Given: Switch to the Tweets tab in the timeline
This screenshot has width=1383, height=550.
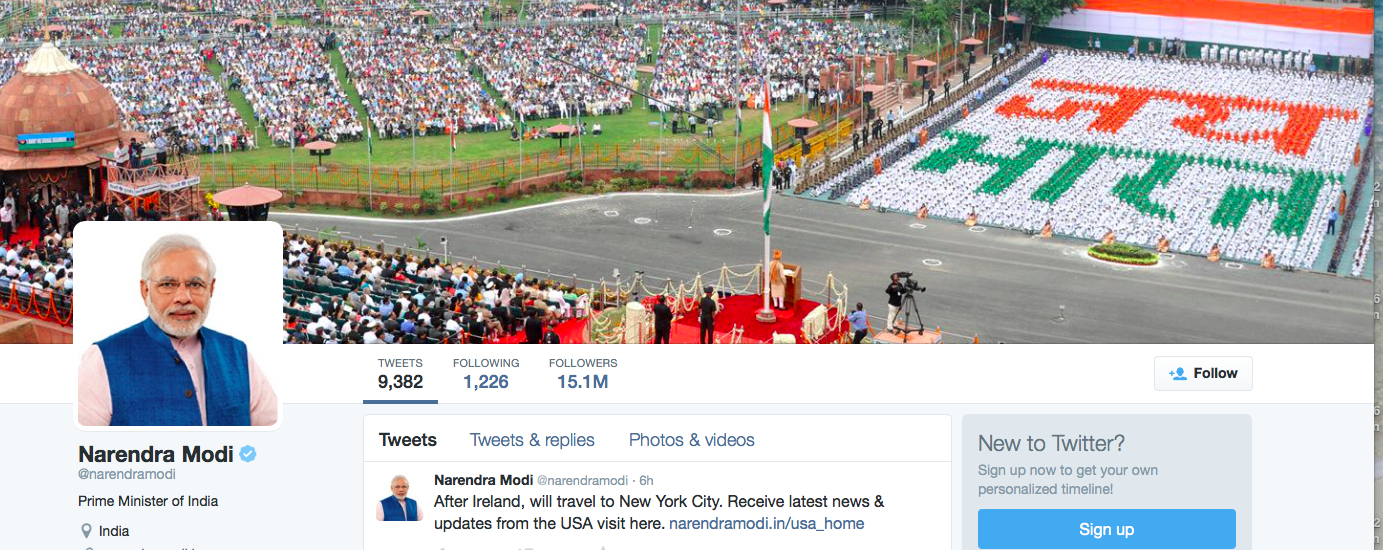Looking at the screenshot, I should [408, 440].
